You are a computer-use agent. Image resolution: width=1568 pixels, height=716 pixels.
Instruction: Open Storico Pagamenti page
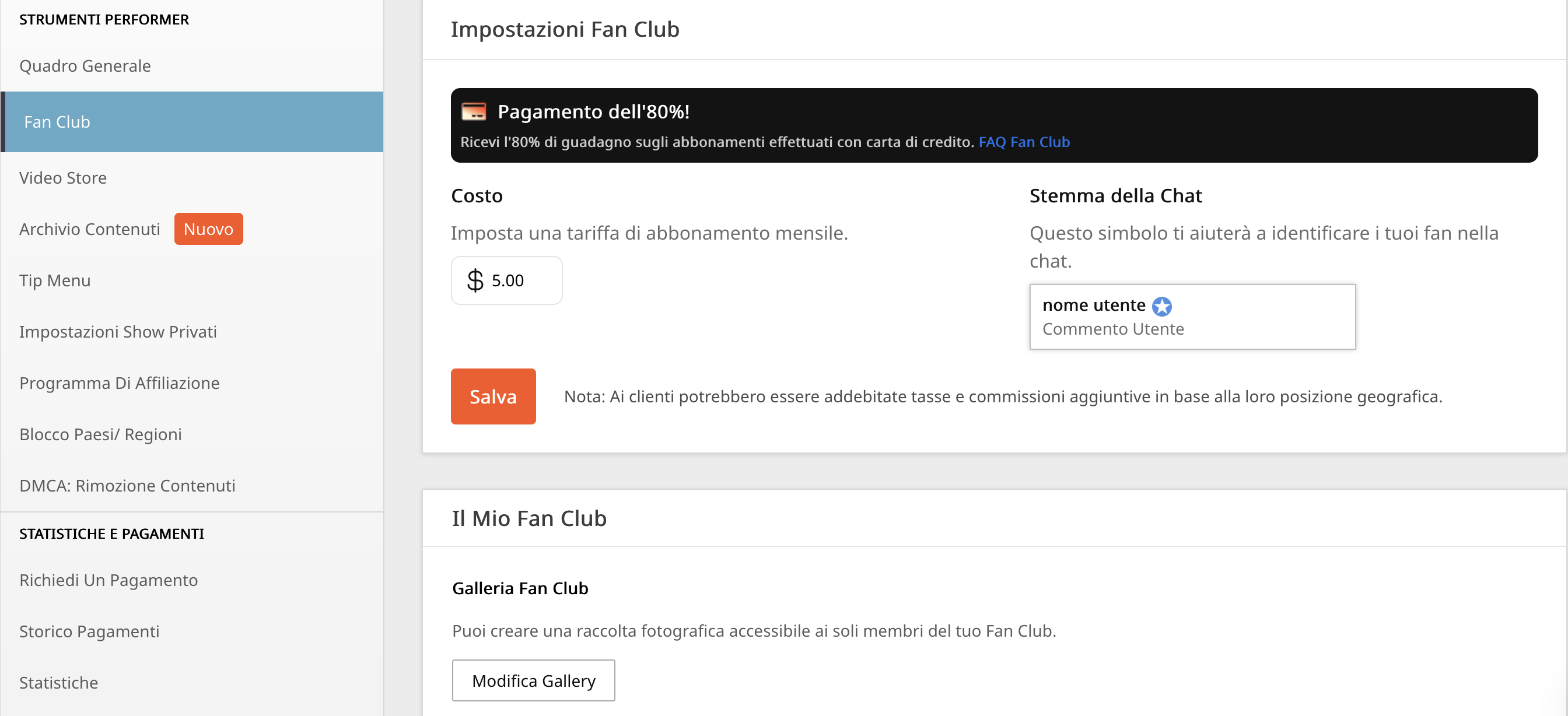point(89,631)
